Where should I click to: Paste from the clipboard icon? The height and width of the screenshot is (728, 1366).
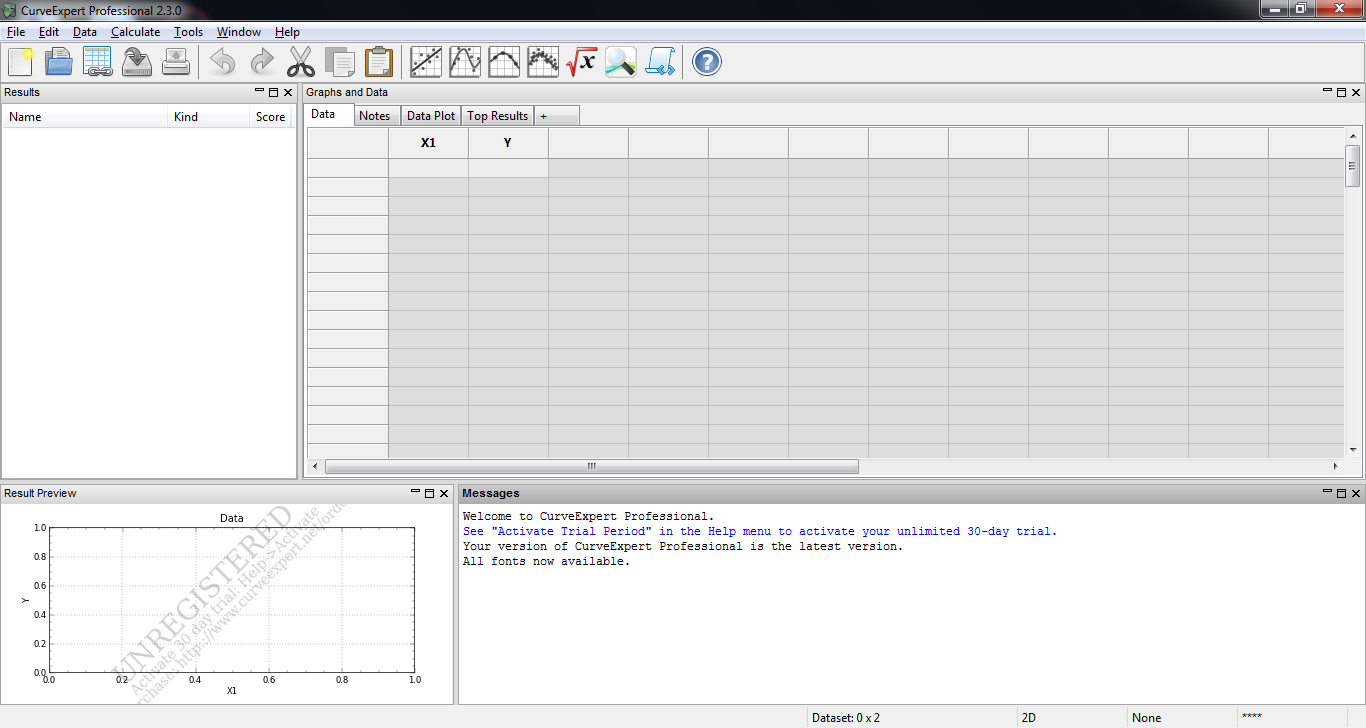pos(379,62)
